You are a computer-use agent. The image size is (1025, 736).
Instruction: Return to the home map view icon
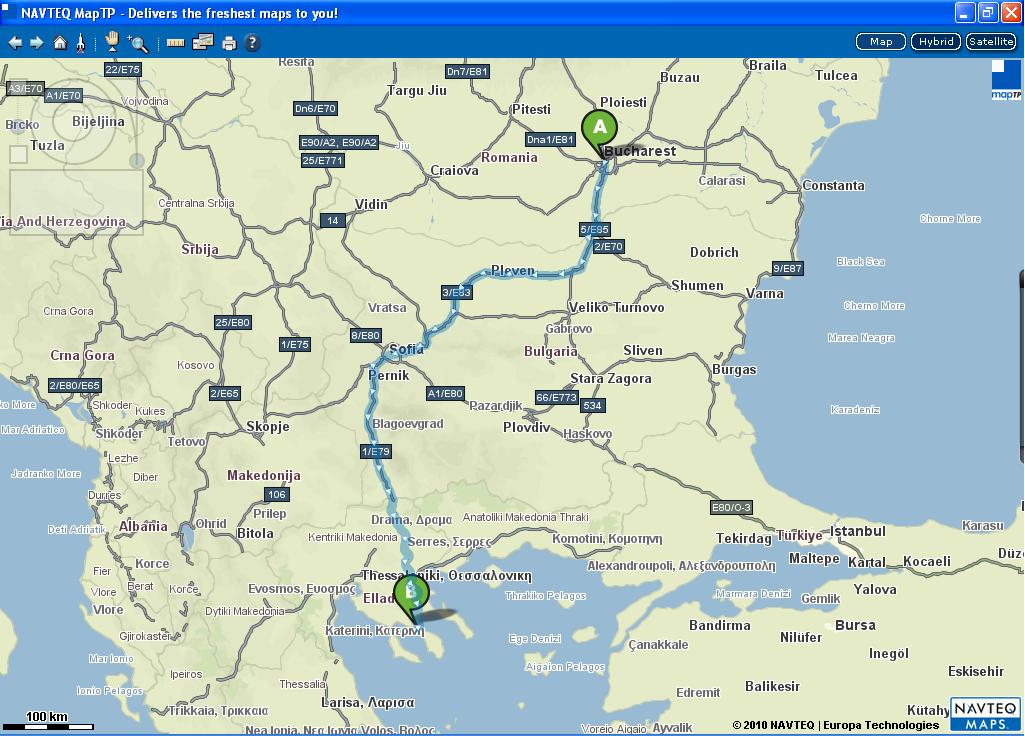(60, 43)
